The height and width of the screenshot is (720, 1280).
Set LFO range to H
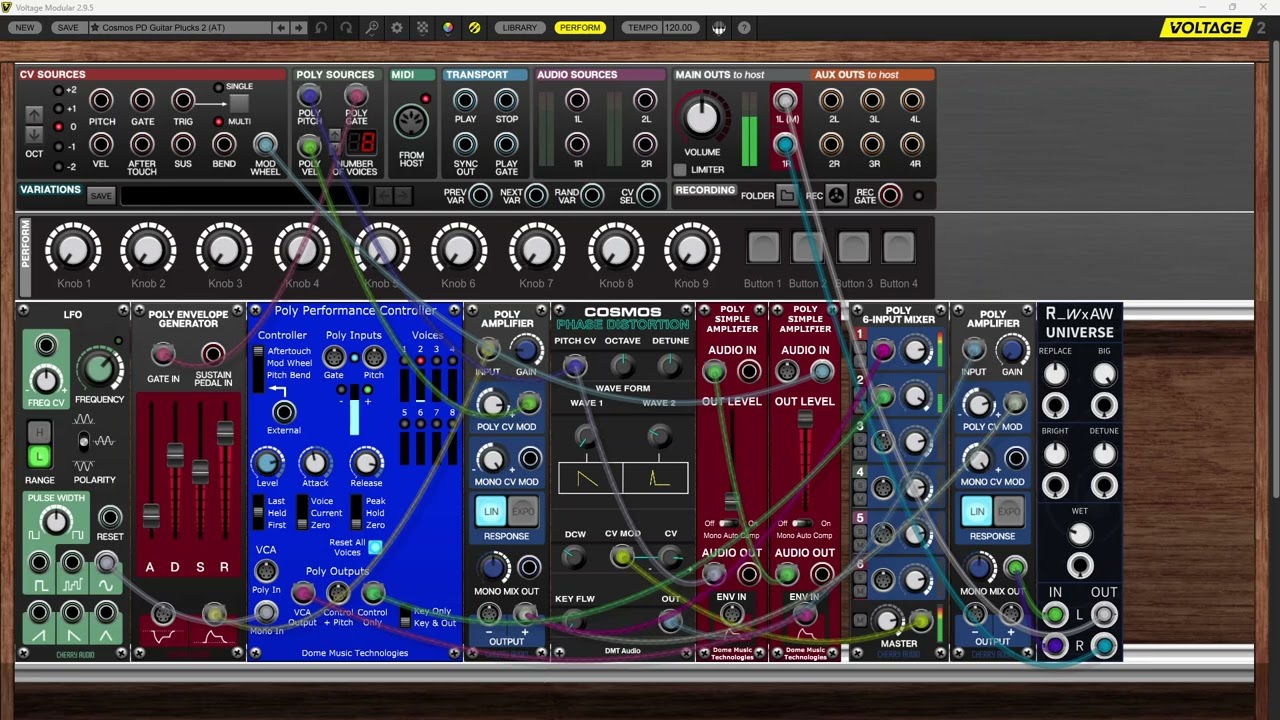click(39, 433)
